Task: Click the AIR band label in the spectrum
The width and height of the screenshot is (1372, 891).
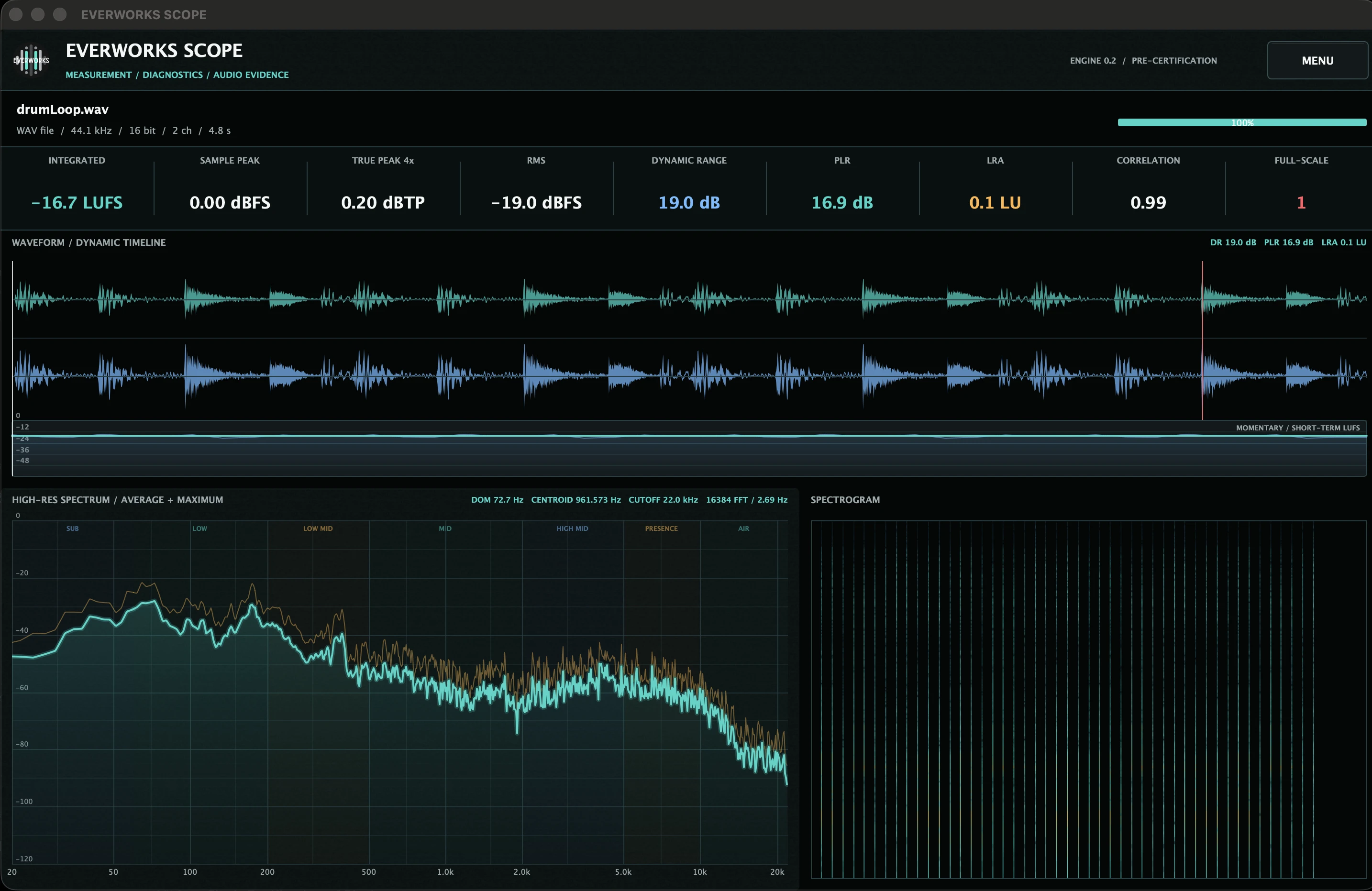Action: [744, 528]
